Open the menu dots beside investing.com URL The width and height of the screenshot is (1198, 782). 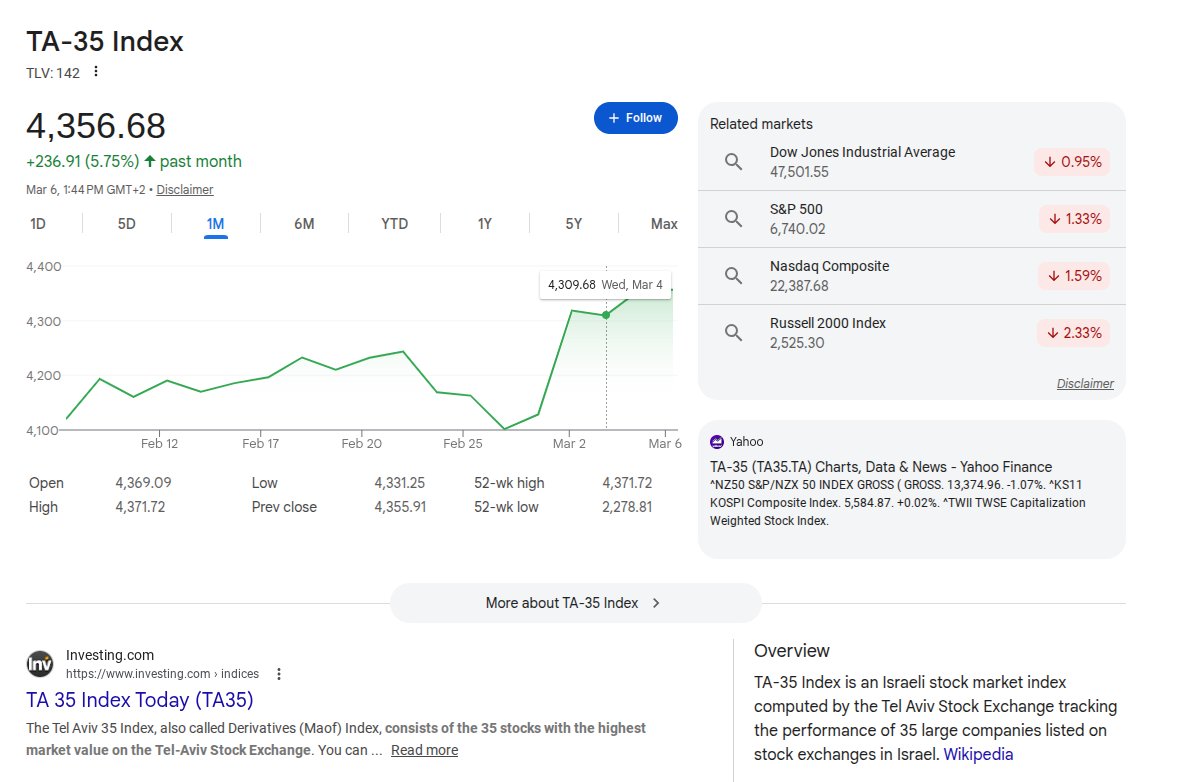click(x=279, y=674)
